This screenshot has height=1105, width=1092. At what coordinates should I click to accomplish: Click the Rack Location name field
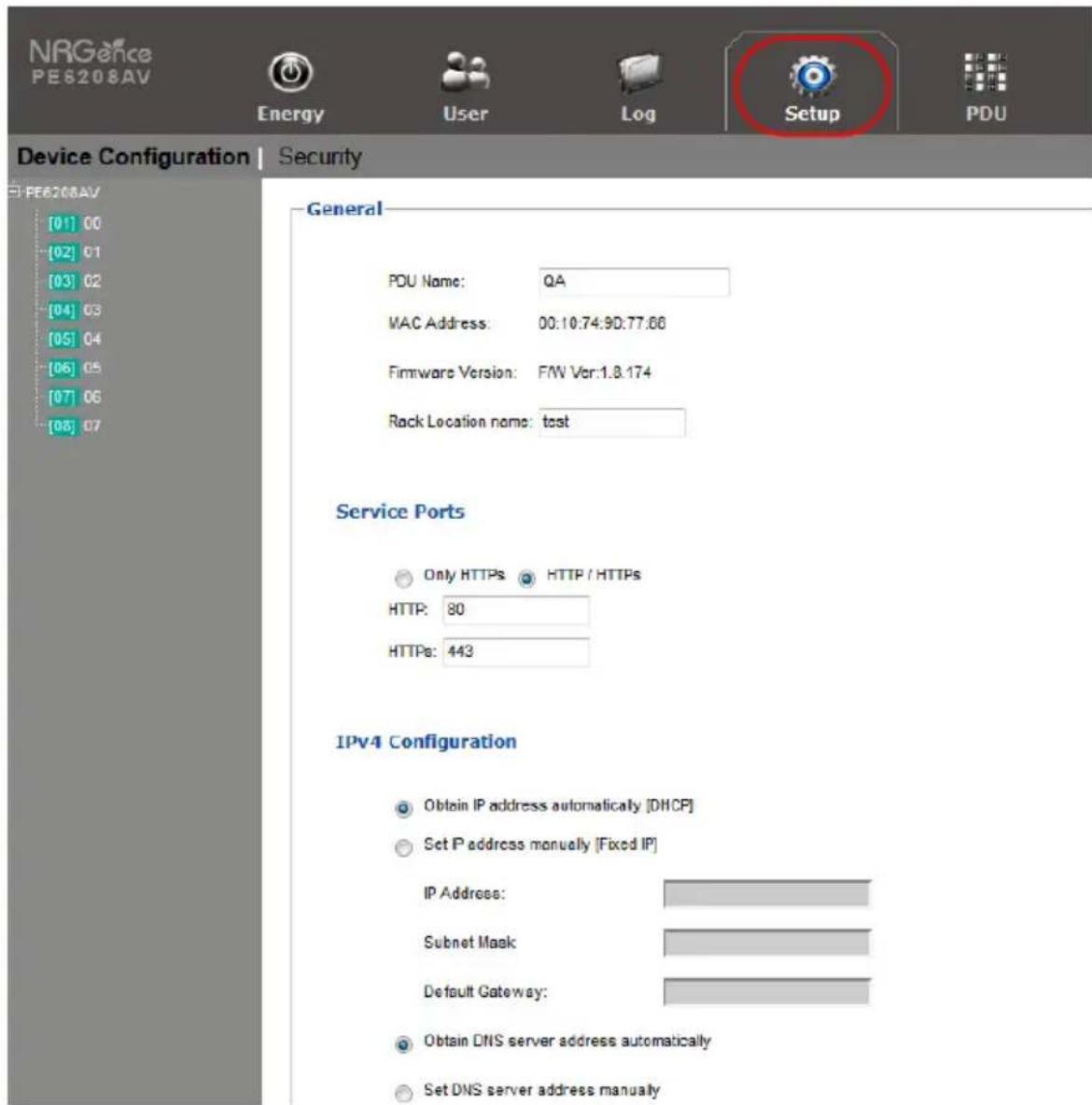[x=612, y=422]
